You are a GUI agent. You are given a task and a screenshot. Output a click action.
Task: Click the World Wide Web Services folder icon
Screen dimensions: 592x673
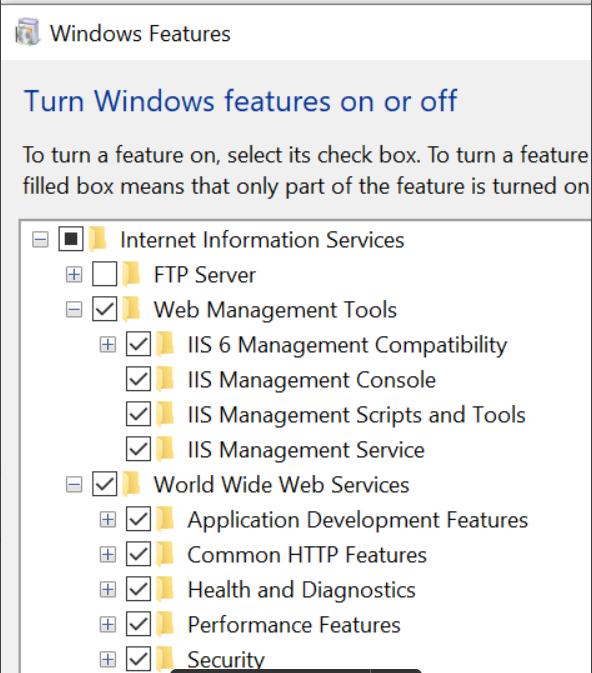pos(132,485)
